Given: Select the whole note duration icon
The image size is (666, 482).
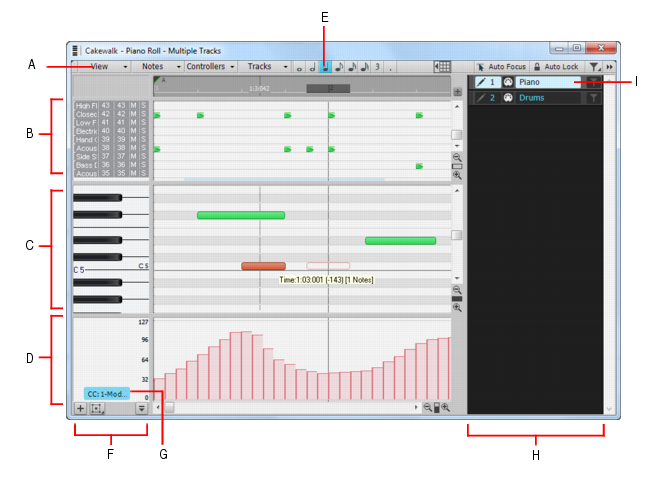Looking at the screenshot, I should click(299, 68).
